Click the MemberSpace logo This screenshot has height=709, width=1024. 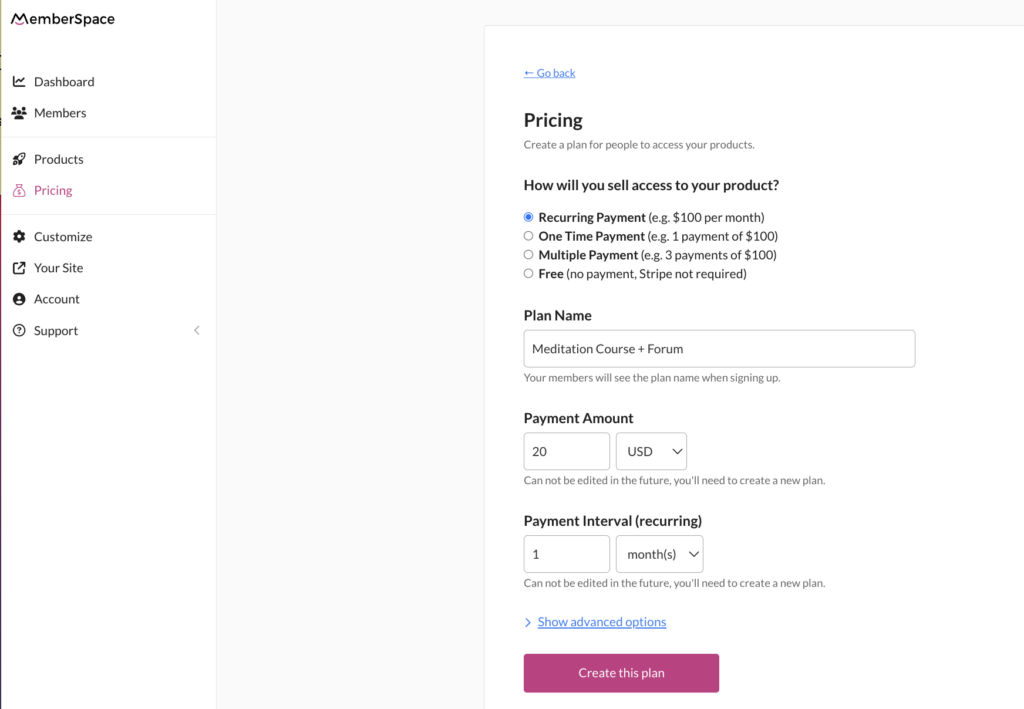point(62,18)
